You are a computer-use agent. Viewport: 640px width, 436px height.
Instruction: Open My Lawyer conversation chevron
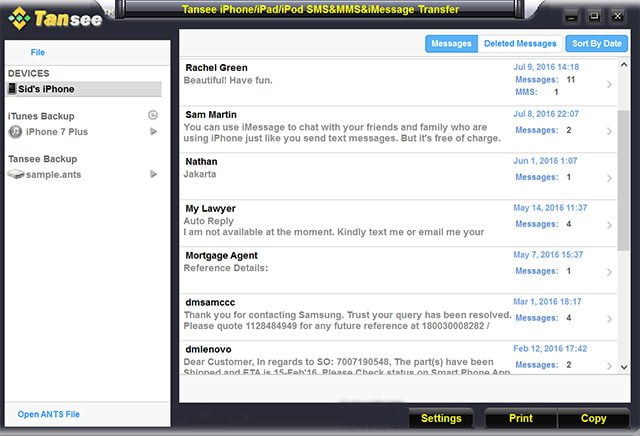pyautogui.click(x=609, y=225)
